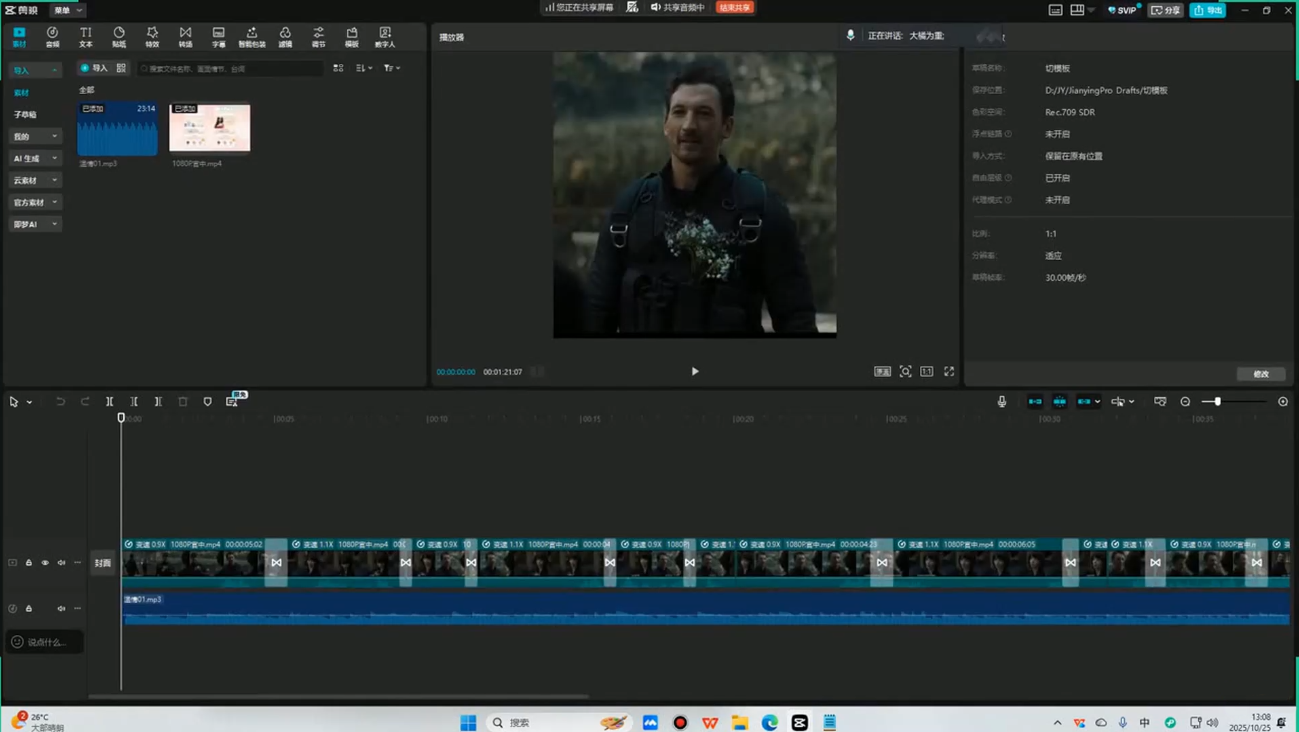Click the 导出 export button
The image size is (1299, 732).
coord(1208,10)
